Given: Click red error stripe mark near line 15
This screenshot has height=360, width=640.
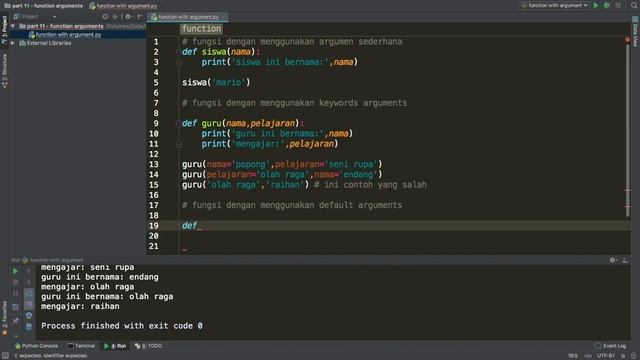Looking at the screenshot, I should click(628, 191).
